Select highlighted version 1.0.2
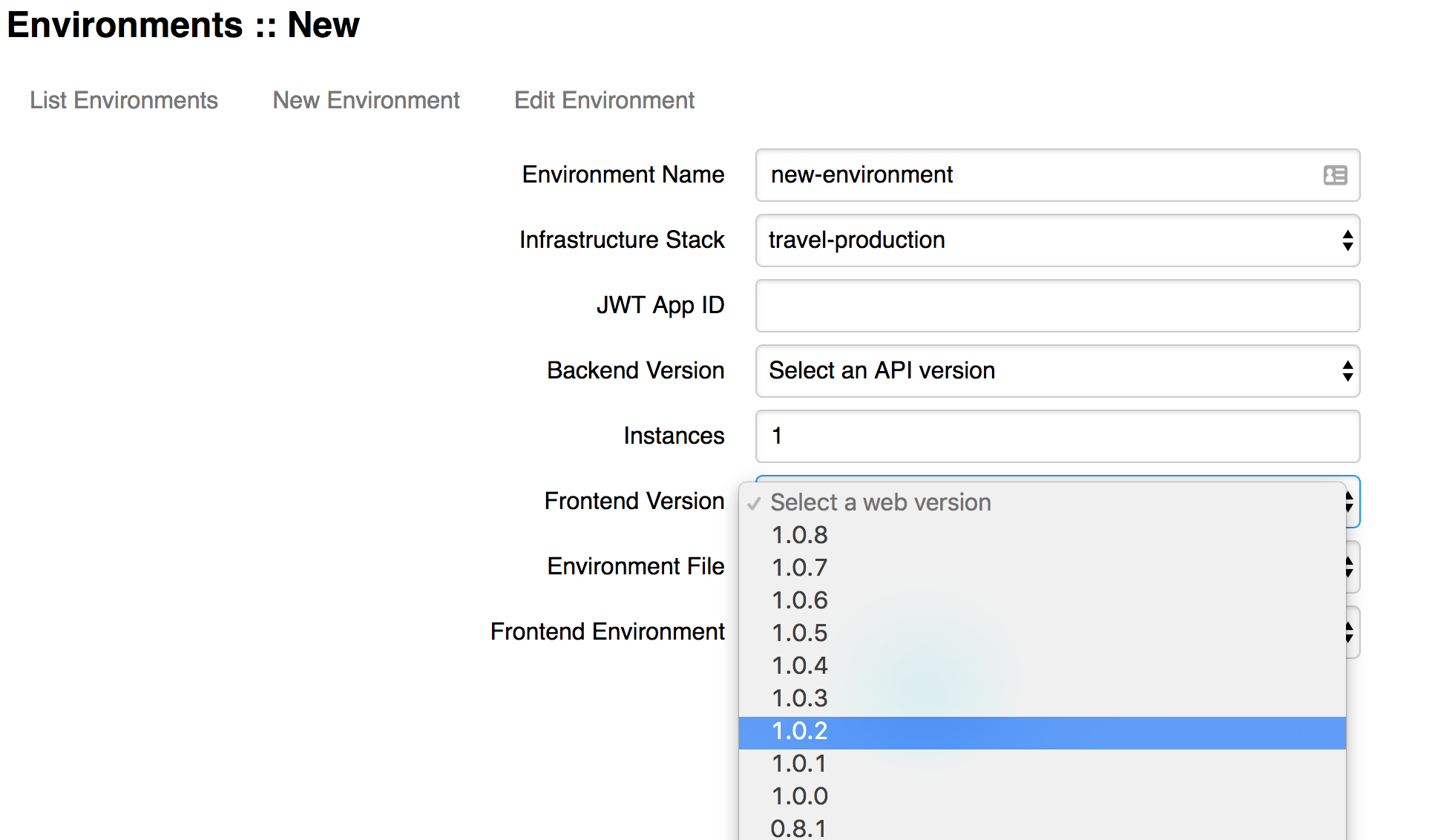The width and height of the screenshot is (1438, 840). click(x=800, y=732)
